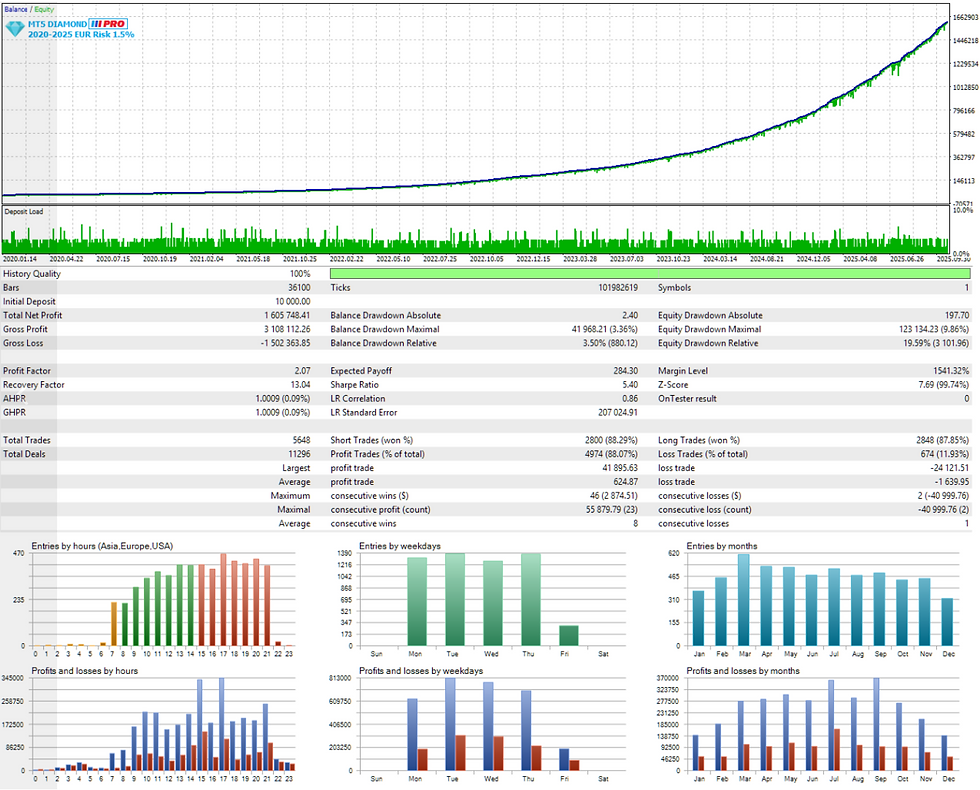Click the blue diamond logo icon

click(15, 28)
